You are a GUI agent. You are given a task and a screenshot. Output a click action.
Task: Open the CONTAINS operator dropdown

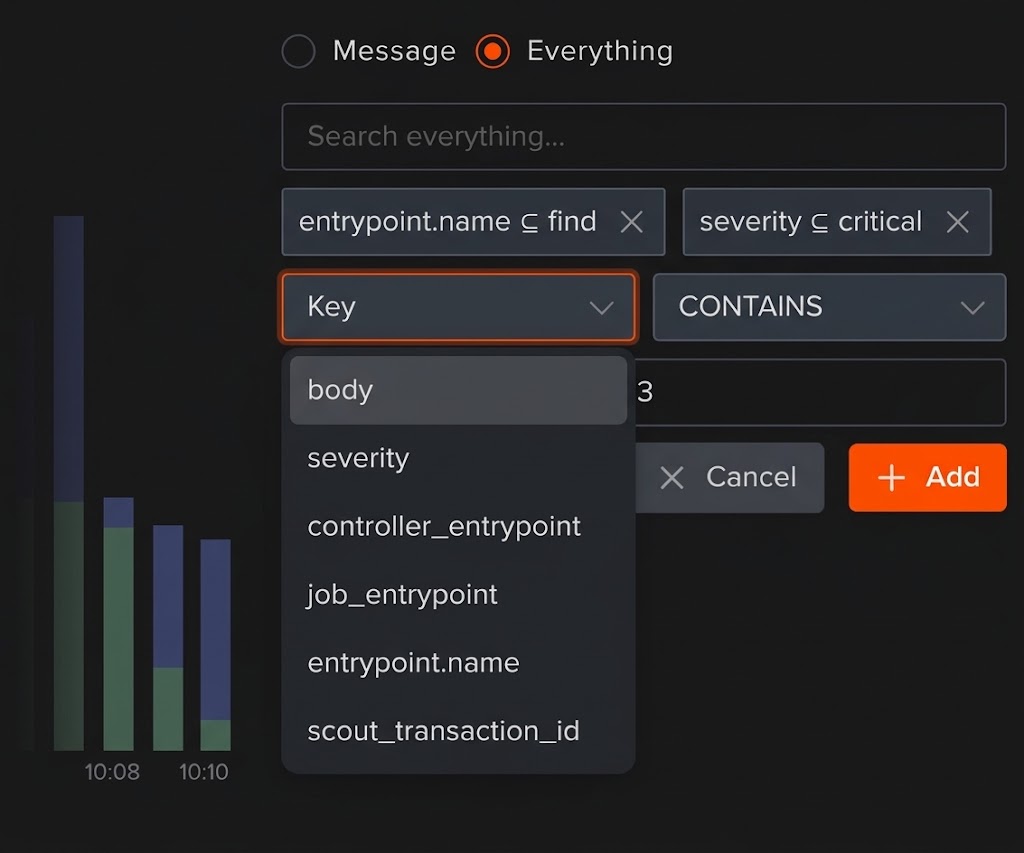[x=829, y=307]
